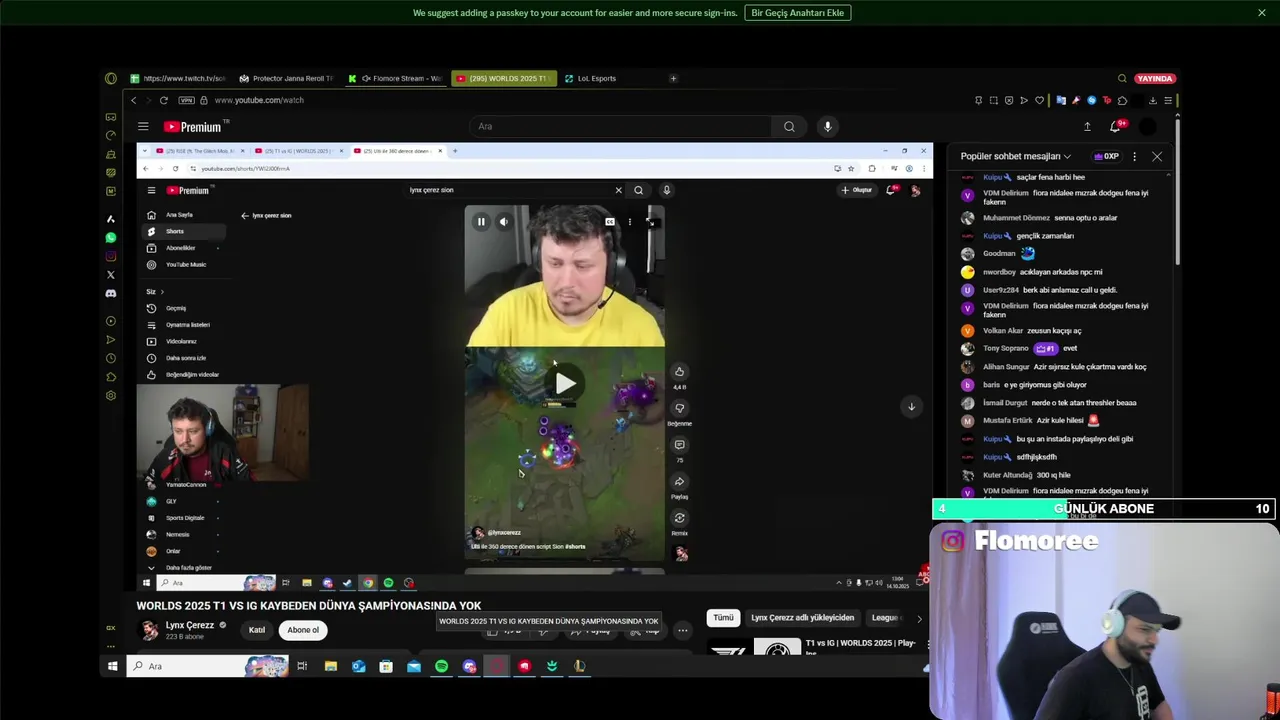Screen dimensions: 1280x720
Task: Open YouTube notifications bell 9+
Action: (x=1116, y=126)
